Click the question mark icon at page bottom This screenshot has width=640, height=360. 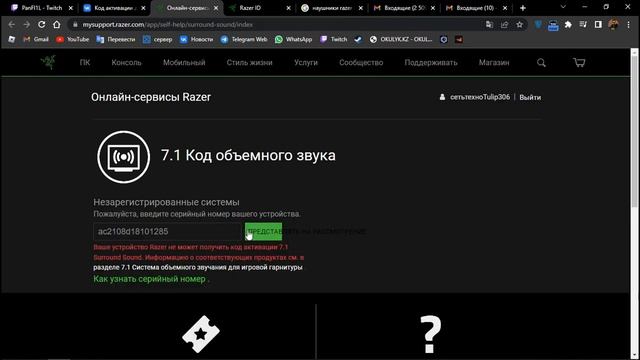(431, 334)
